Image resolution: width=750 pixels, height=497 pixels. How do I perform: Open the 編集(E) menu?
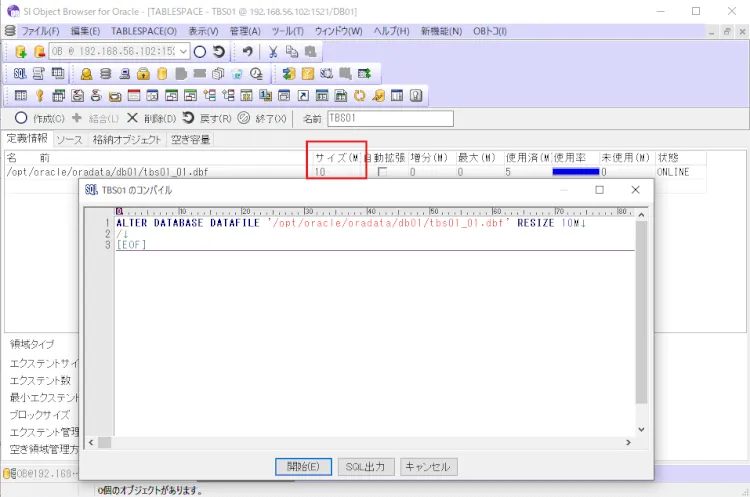tap(85, 31)
